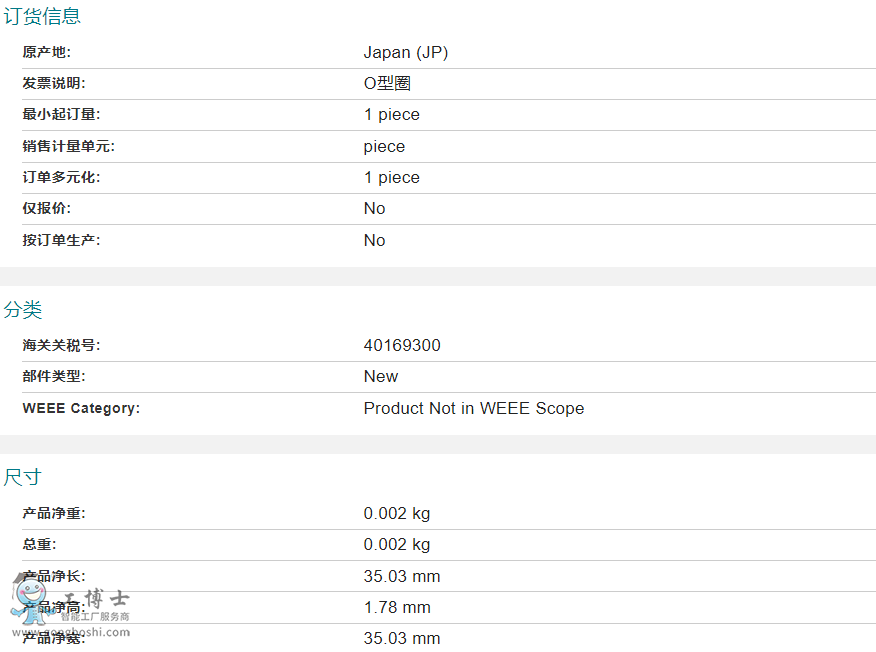Screen dimensions: 876x652
Task: Click the 原产地 label
Action: 47,52
